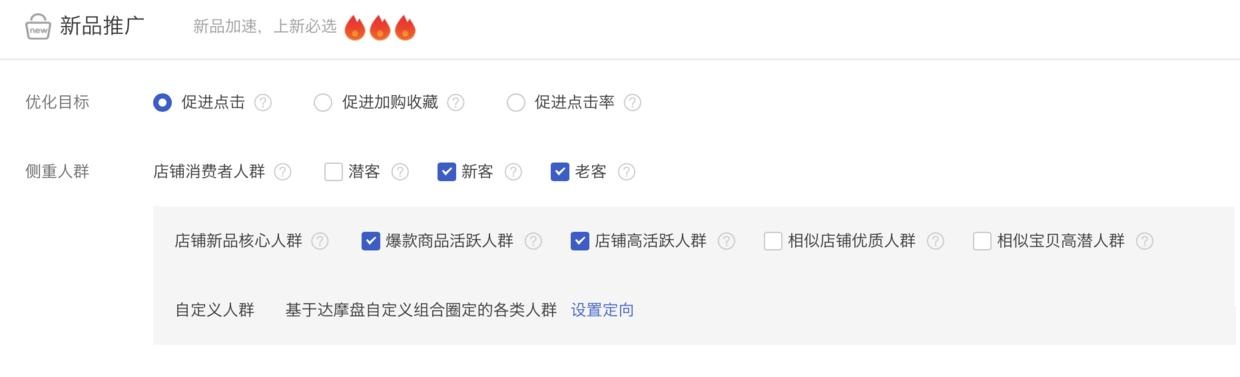This screenshot has height=377, width=1240.
Task: Show help for 店铺消费者人群
Action: coord(283,172)
